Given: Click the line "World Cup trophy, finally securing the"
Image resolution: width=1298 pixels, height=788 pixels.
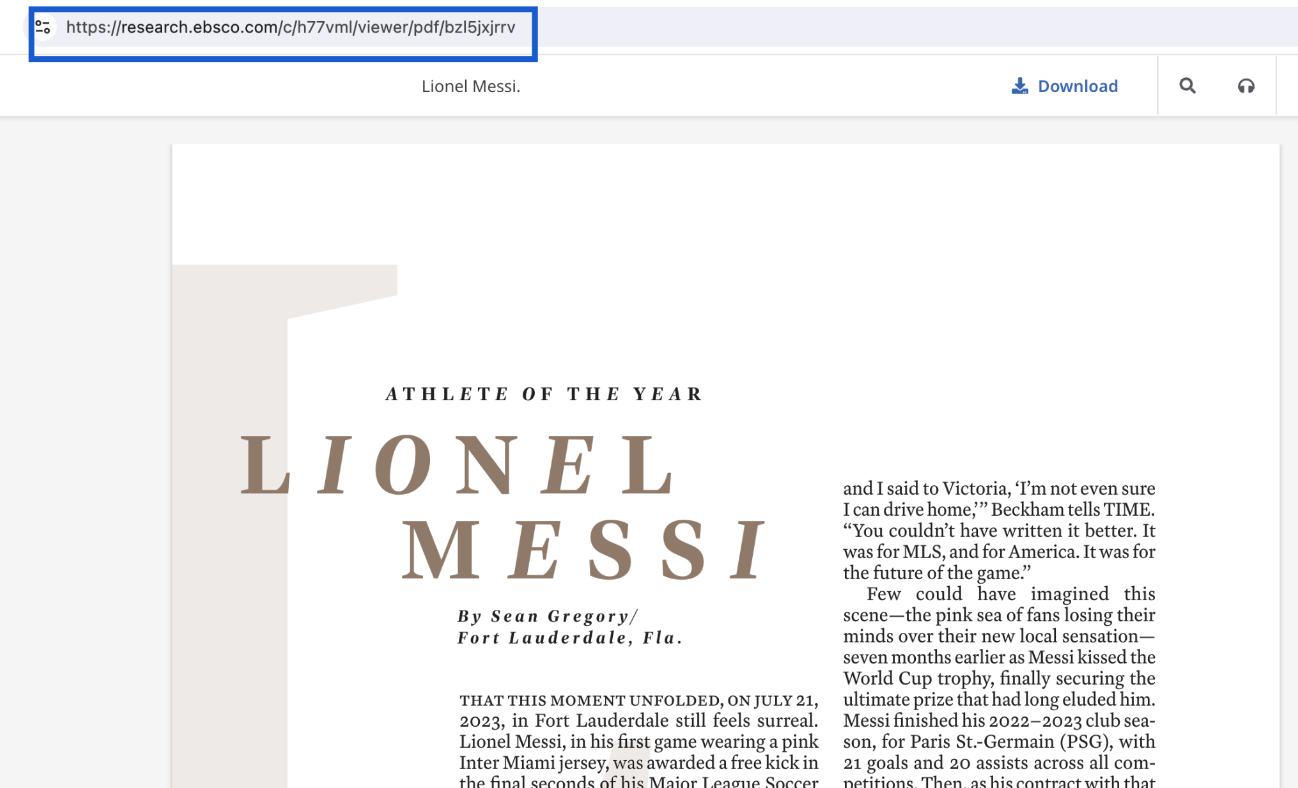Looking at the screenshot, I should click(x=999, y=679).
